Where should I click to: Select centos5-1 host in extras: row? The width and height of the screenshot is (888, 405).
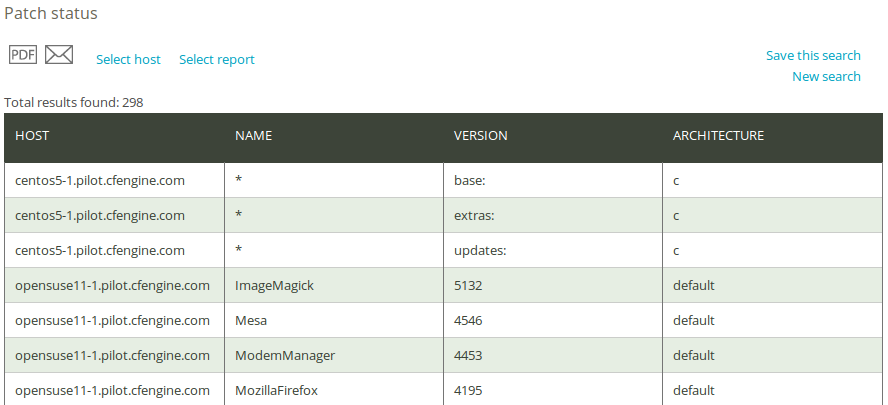point(100,216)
